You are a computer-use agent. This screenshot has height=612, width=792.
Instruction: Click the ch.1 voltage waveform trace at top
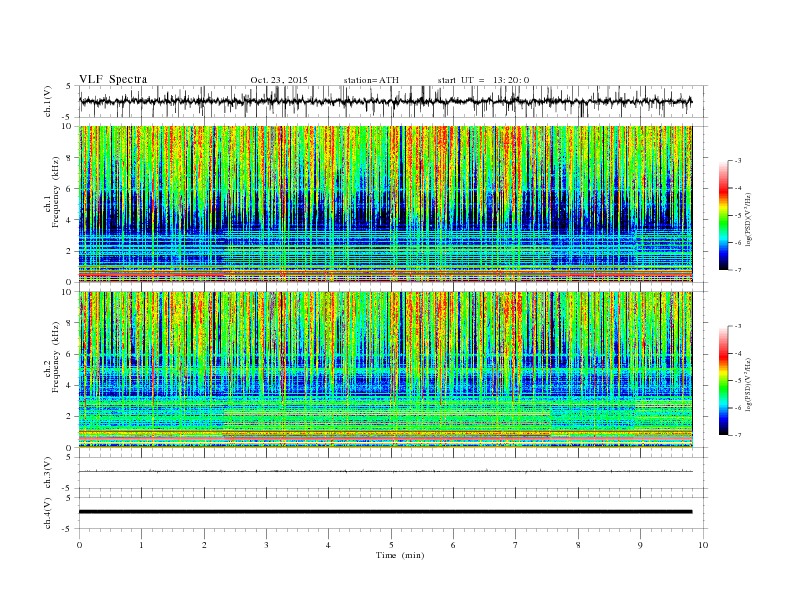[x=385, y=101]
